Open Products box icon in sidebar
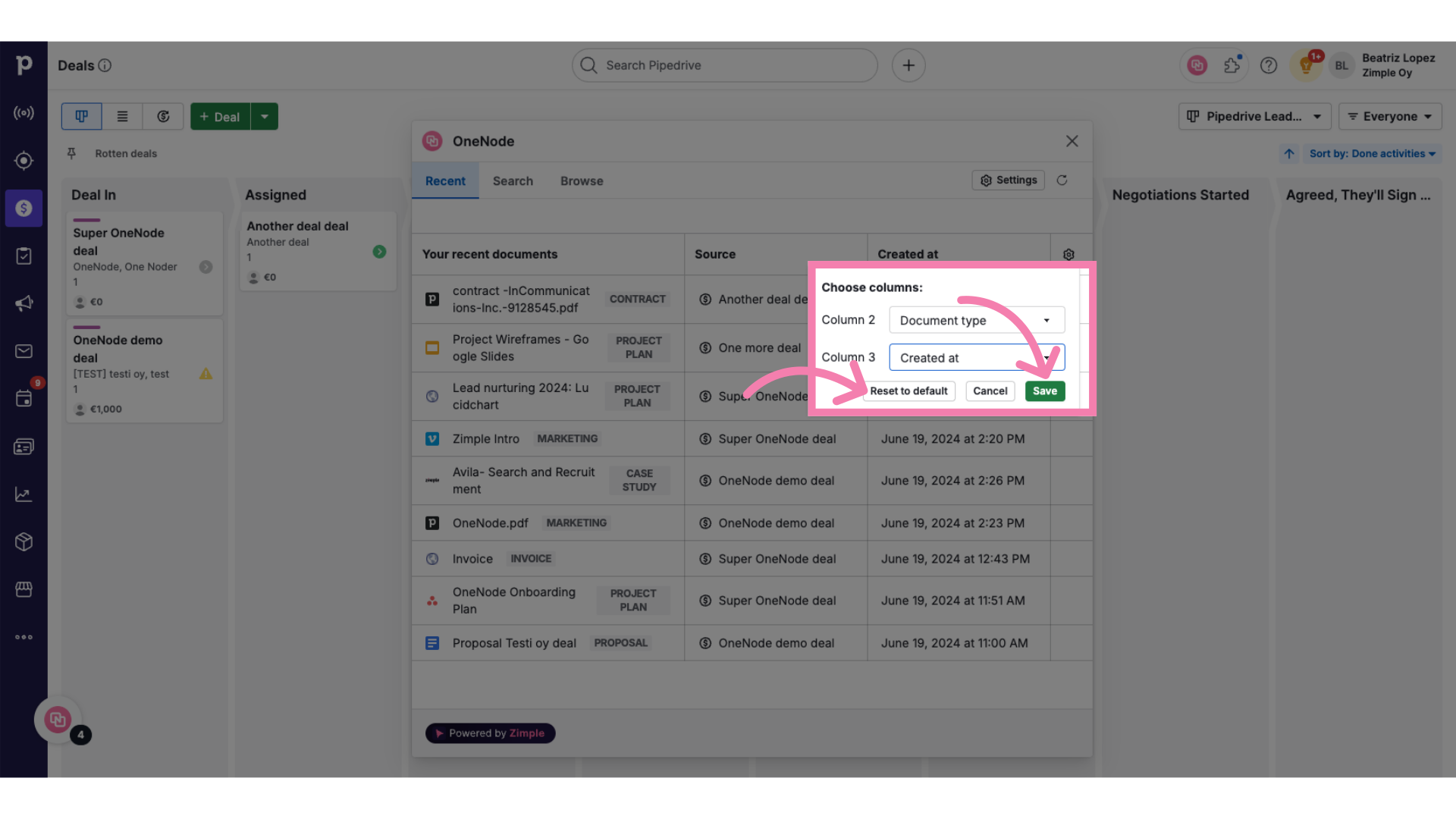This screenshot has height=819, width=1456. (x=24, y=541)
